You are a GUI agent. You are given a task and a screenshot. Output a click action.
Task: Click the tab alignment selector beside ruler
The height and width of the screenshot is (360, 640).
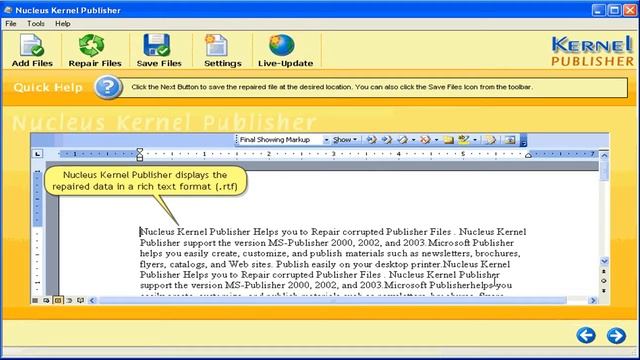38,154
